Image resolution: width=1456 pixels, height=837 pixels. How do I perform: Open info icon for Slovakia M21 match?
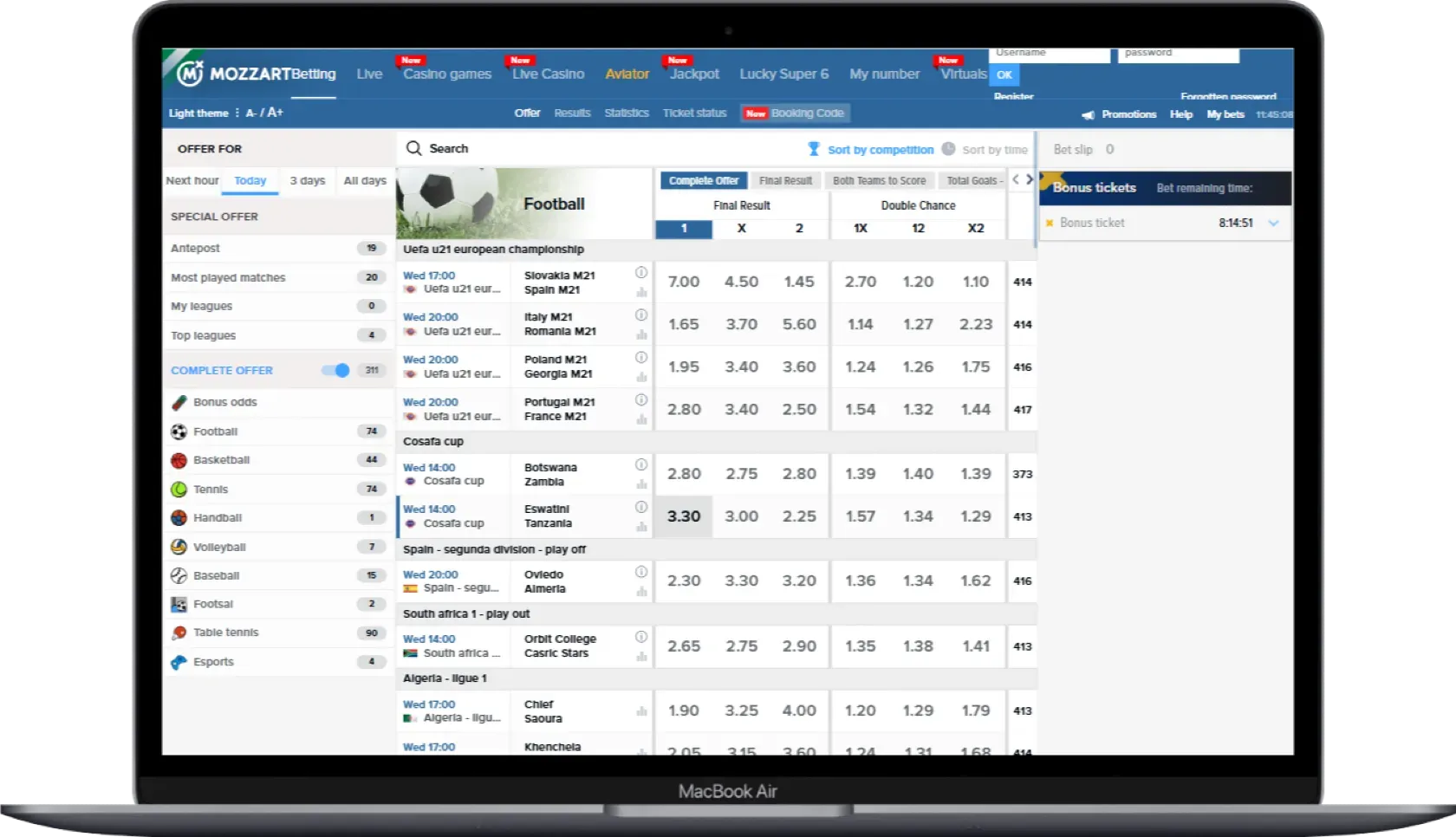(641, 272)
